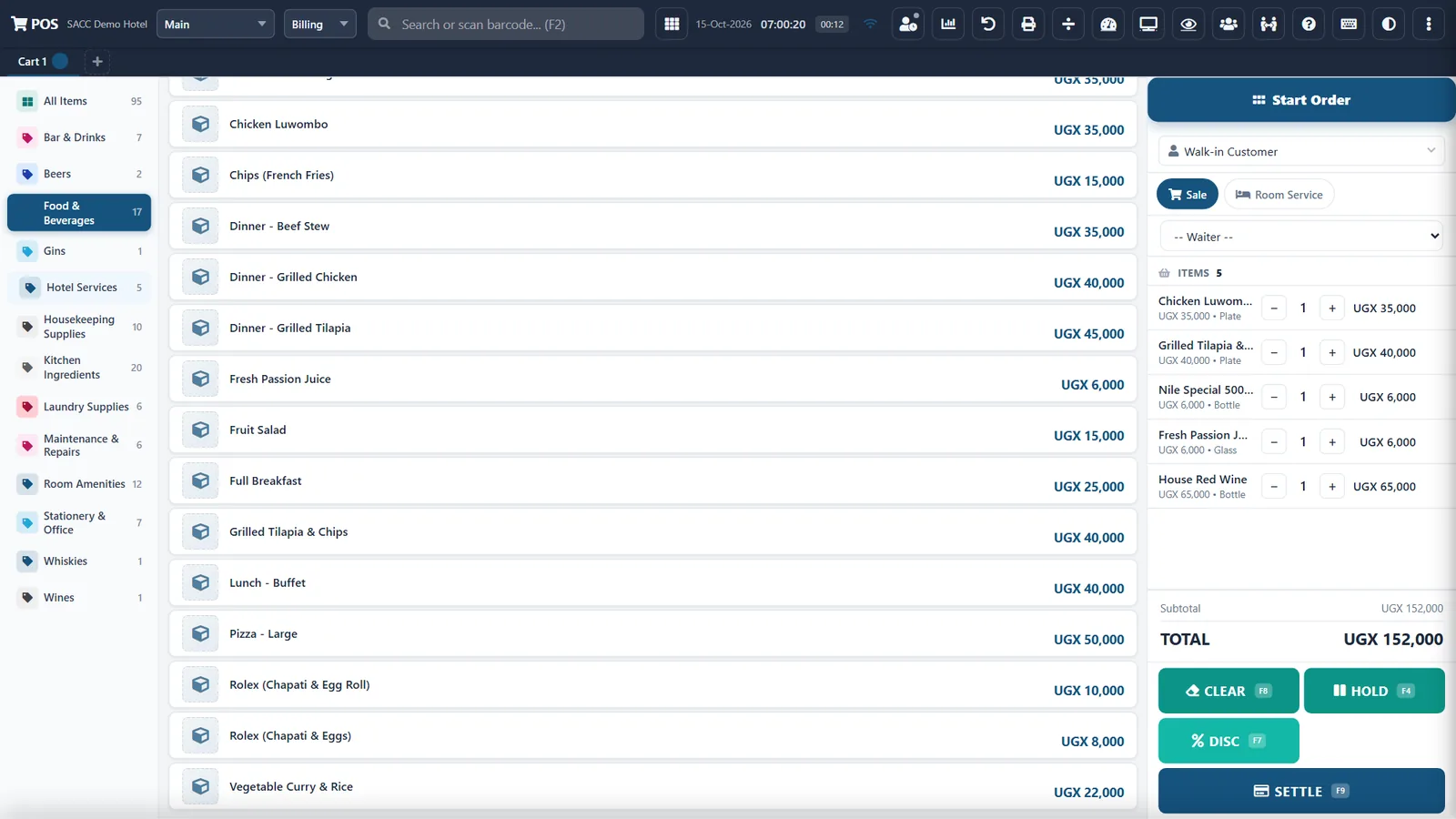Click the DISC discount button
Image resolution: width=1456 pixels, height=819 pixels.
(x=1228, y=741)
